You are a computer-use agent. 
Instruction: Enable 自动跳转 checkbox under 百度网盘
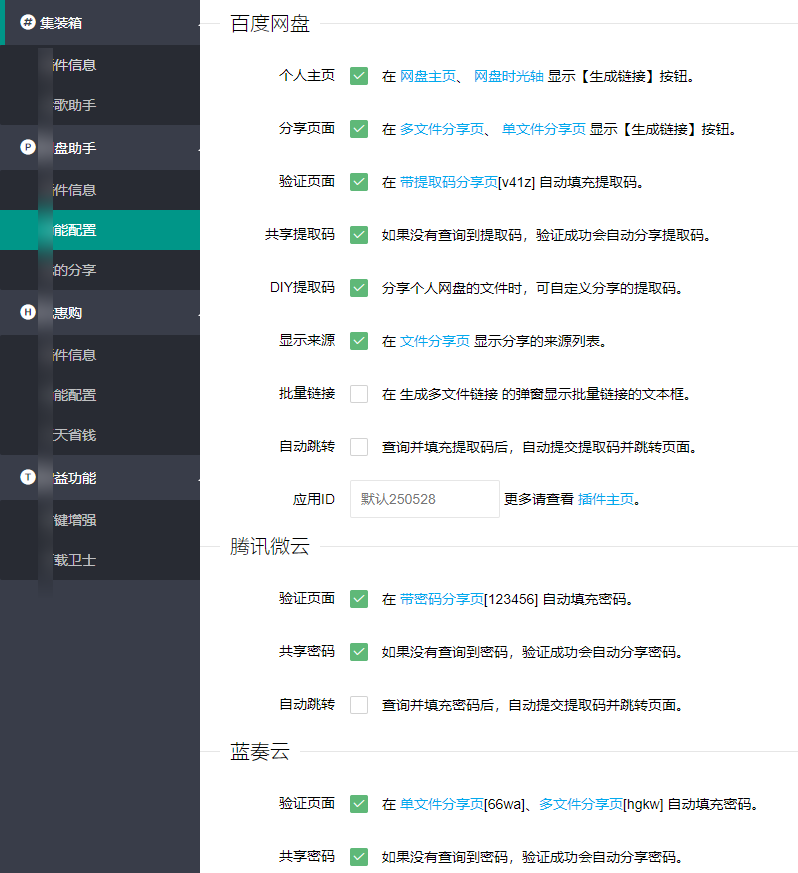coord(359,447)
